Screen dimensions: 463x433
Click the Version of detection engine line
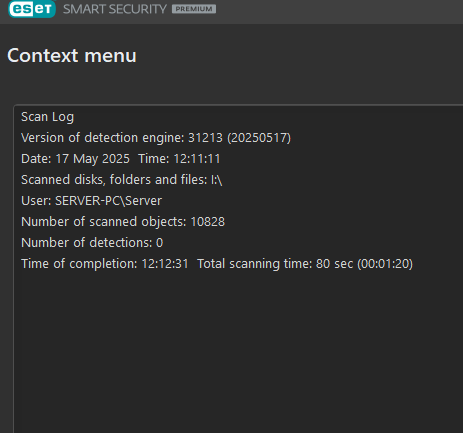click(156, 138)
